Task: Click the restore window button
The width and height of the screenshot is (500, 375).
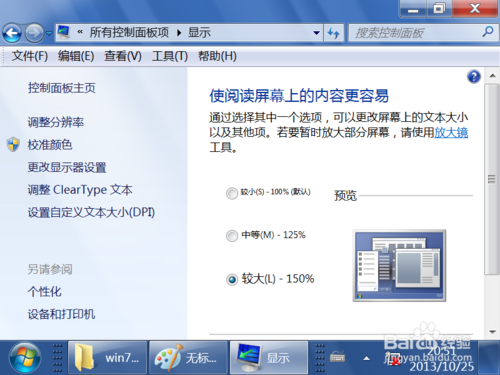Action: pyautogui.click(x=439, y=9)
